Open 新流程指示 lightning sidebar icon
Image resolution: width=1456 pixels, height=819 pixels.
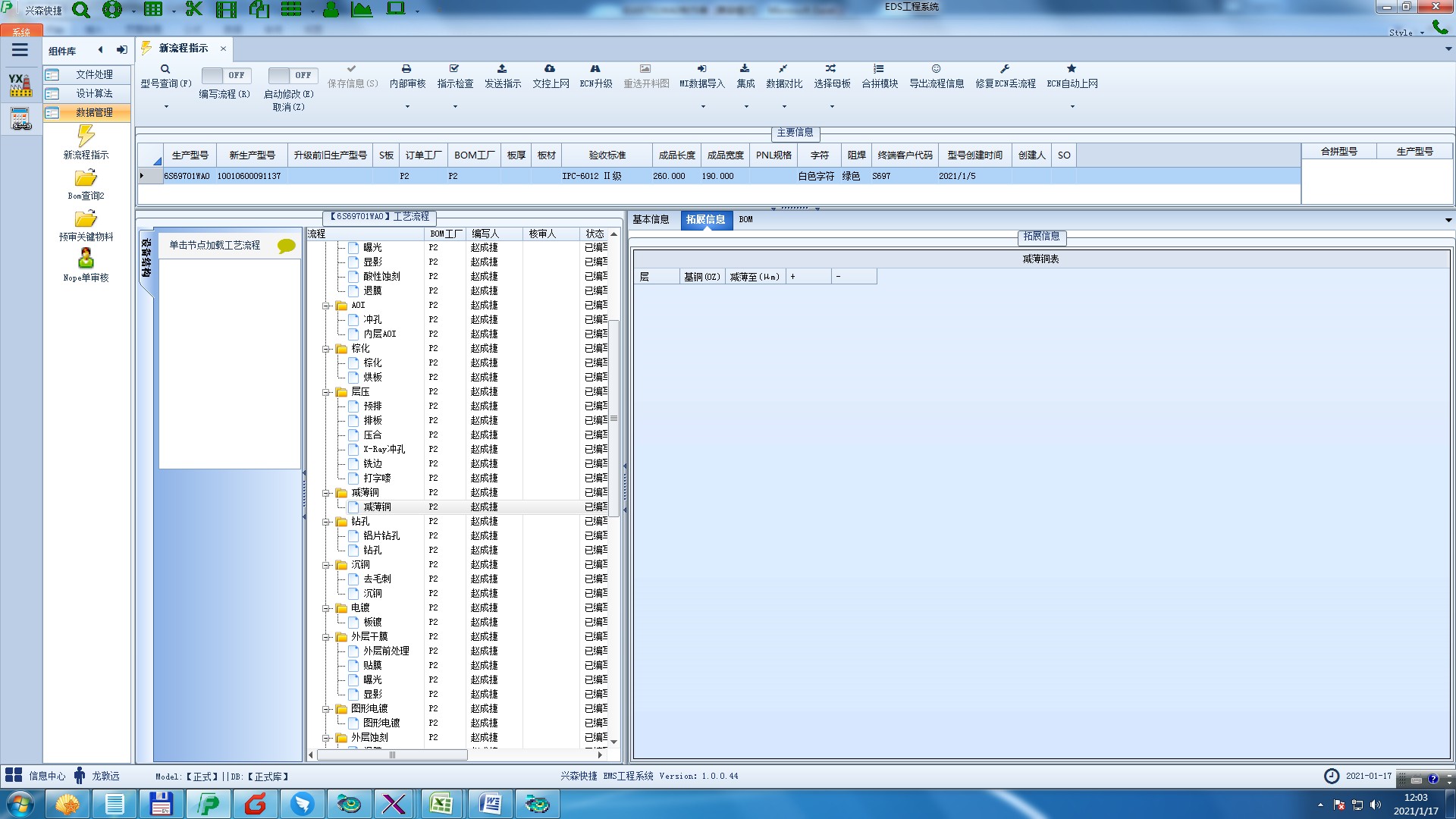[86, 136]
